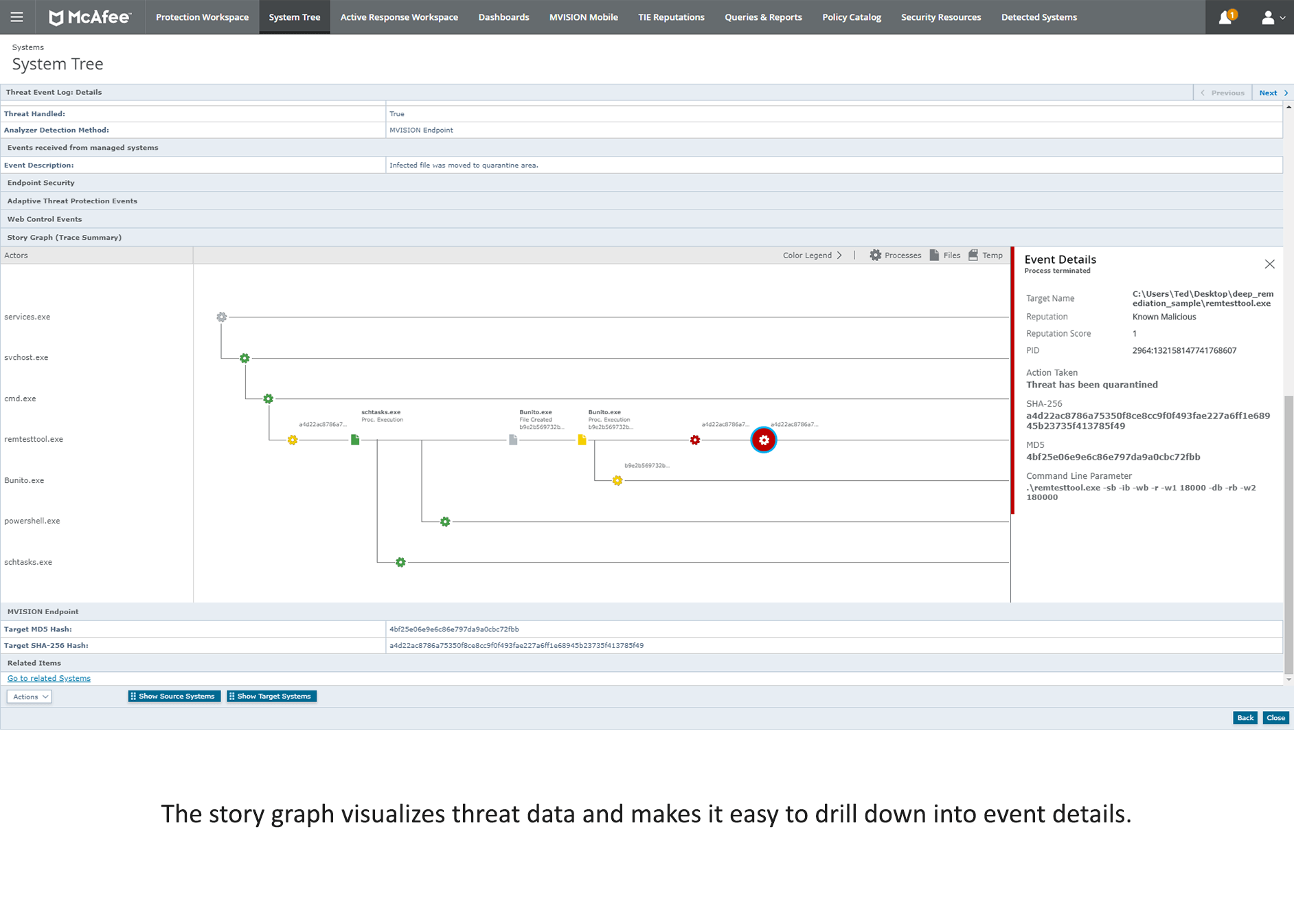
Task: Click the yellow Bunito.exe Proc. Execution file node
Action: (x=582, y=440)
